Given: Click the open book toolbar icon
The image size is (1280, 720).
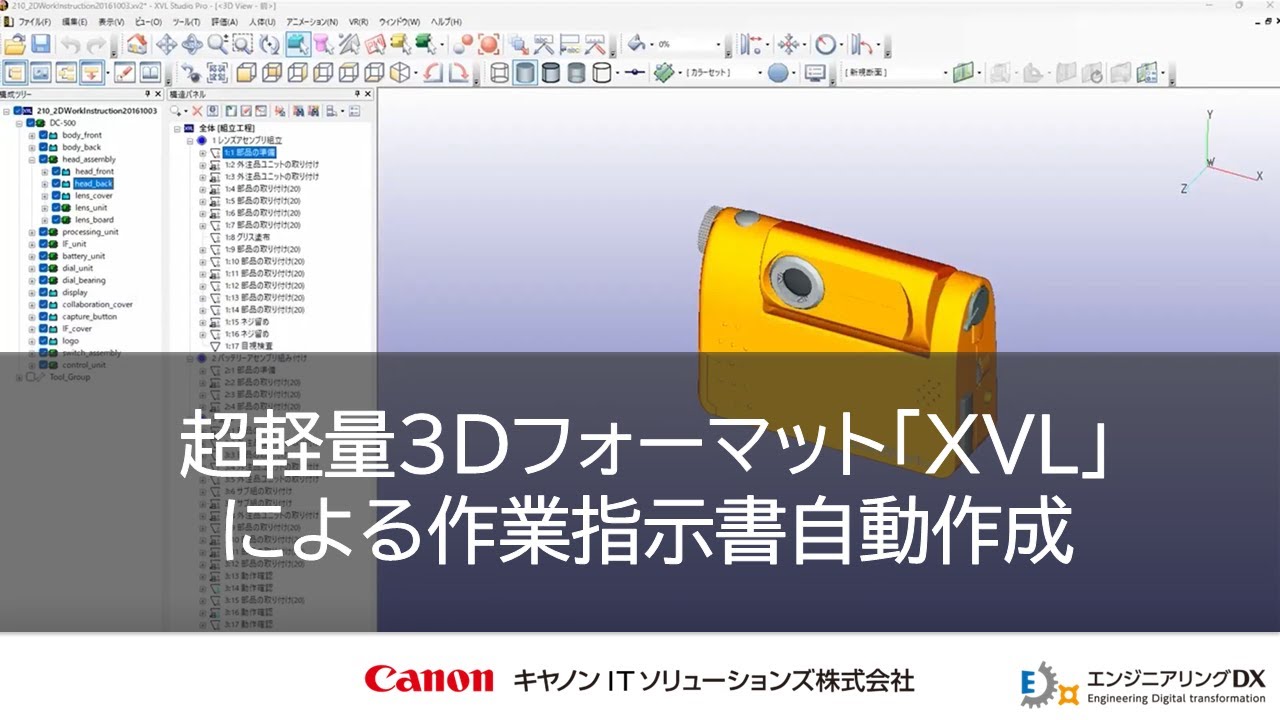Looking at the screenshot, I should pyautogui.click(x=150, y=72).
